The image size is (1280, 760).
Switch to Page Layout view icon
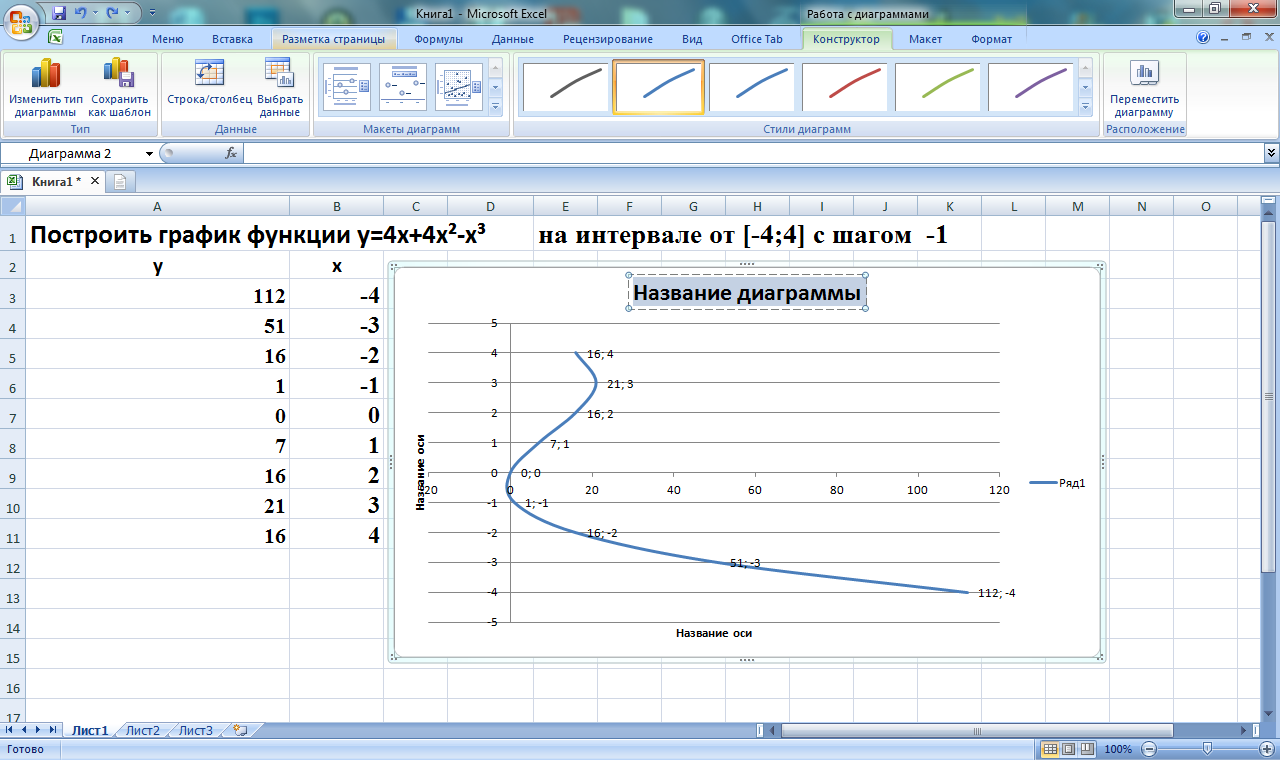[1068, 749]
